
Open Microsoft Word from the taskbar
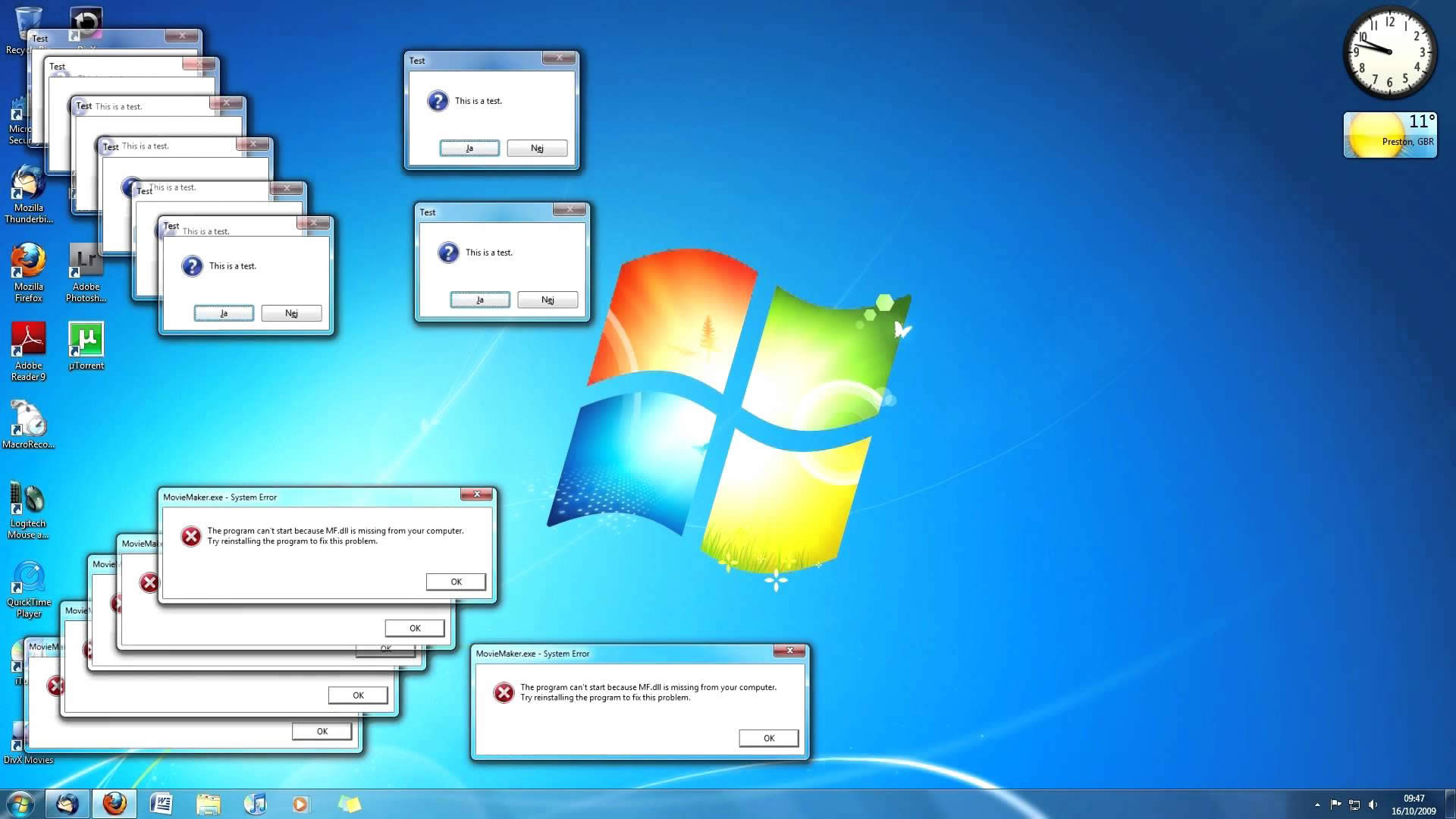click(x=162, y=803)
